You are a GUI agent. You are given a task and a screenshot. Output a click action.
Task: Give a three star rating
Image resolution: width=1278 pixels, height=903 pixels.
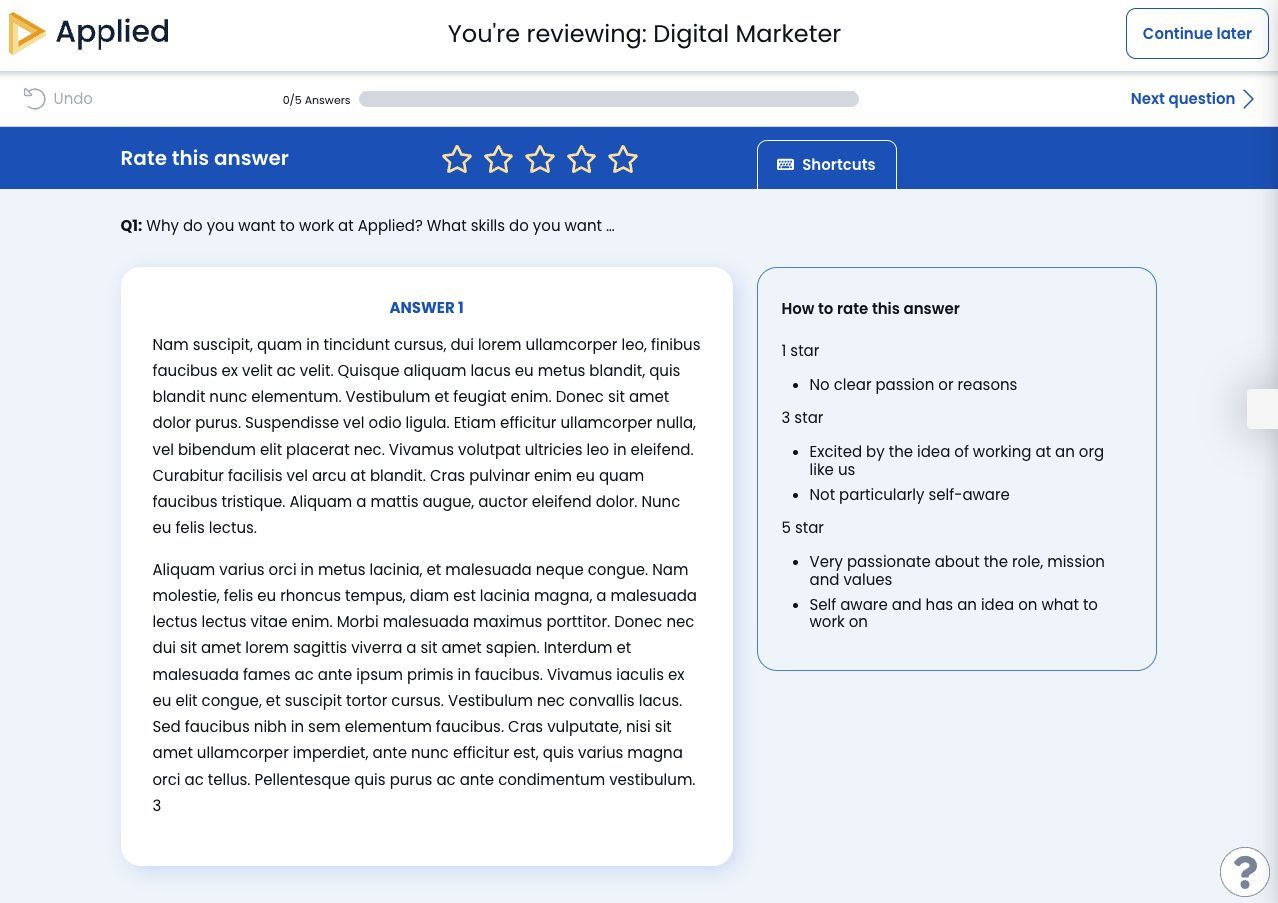(x=540, y=159)
